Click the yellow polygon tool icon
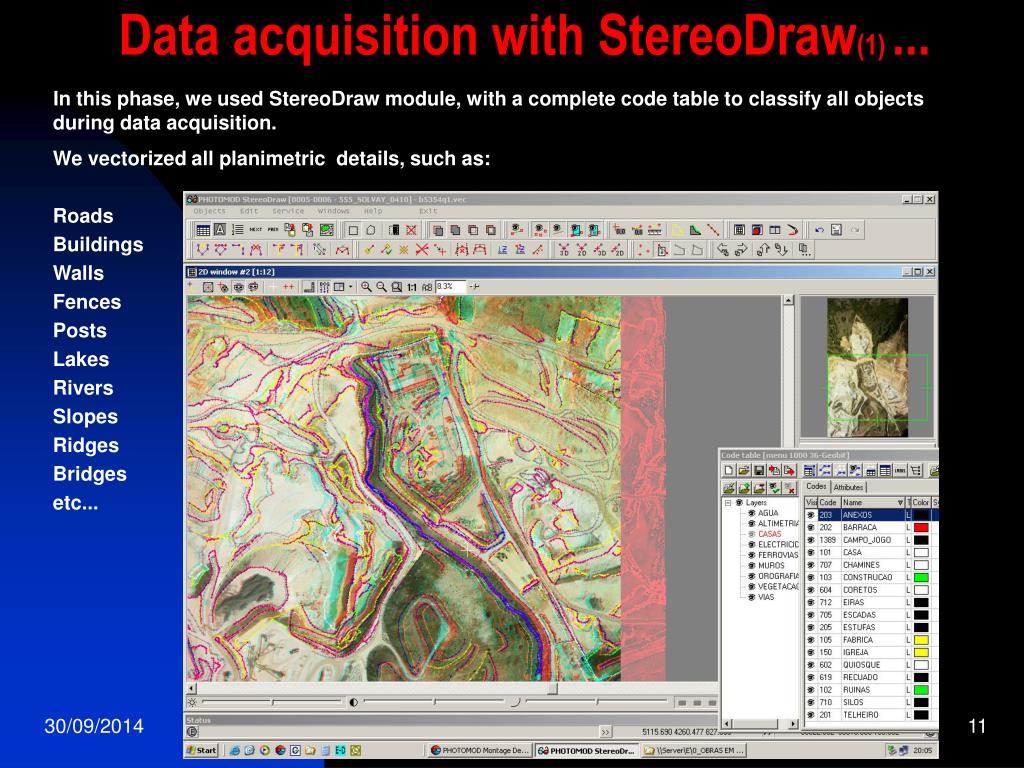Viewport: 1024px width, 768px height. (678, 230)
